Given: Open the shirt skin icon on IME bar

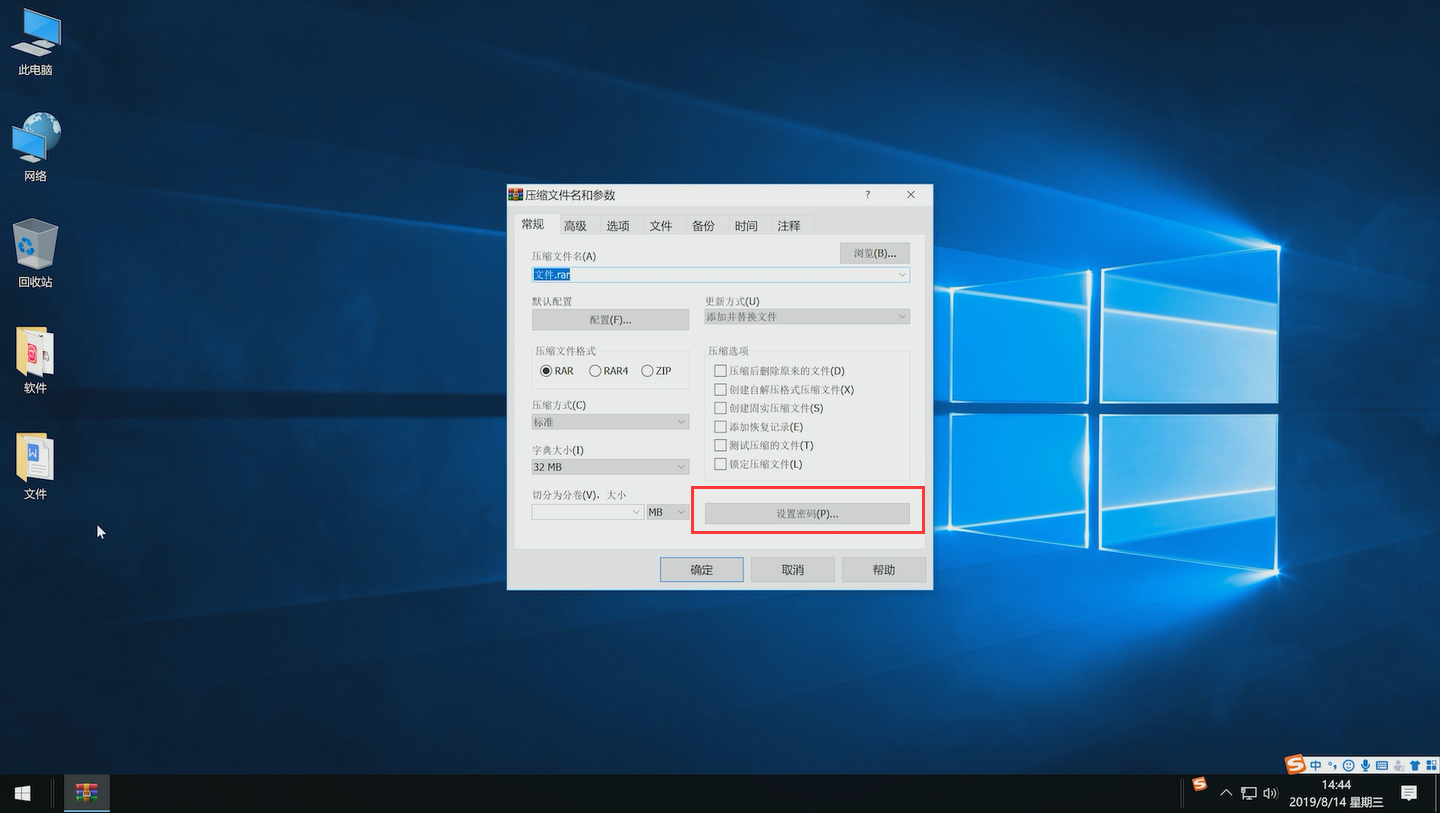Looking at the screenshot, I should pyautogui.click(x=1415, y=765).
